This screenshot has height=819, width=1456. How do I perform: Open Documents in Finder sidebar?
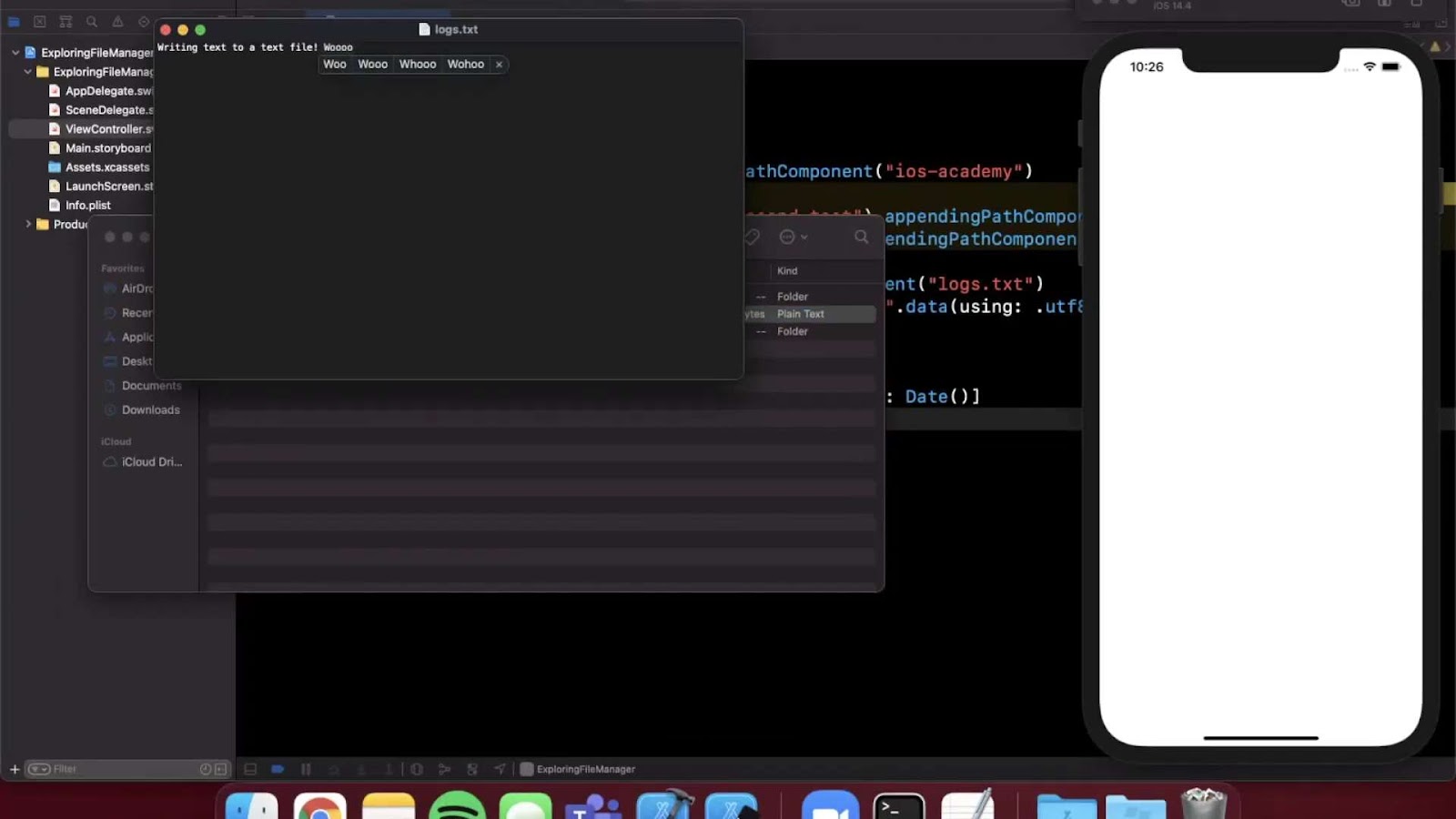(x=143, y=386)
